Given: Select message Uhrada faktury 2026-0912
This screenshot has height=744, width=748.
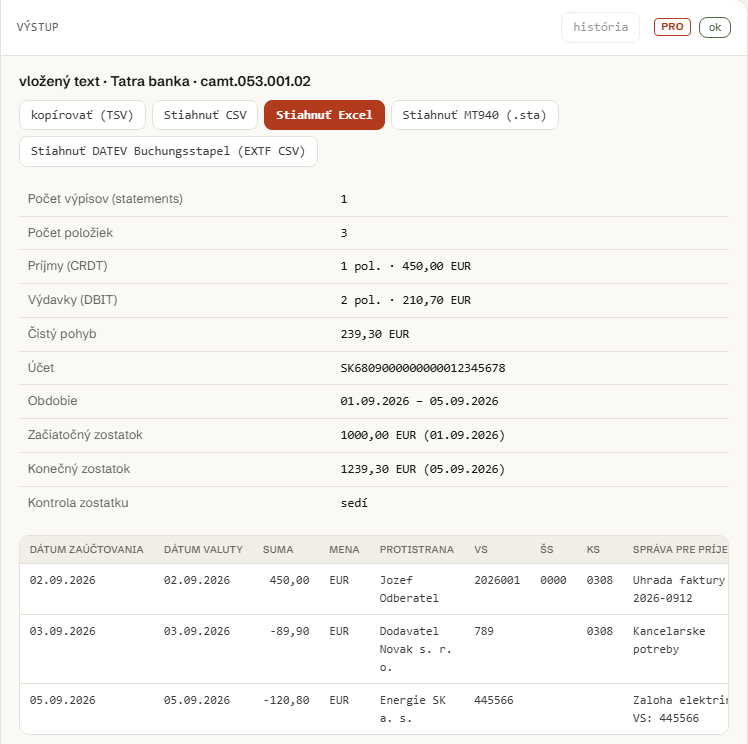Looking at the screenshot, I should 679,589.
